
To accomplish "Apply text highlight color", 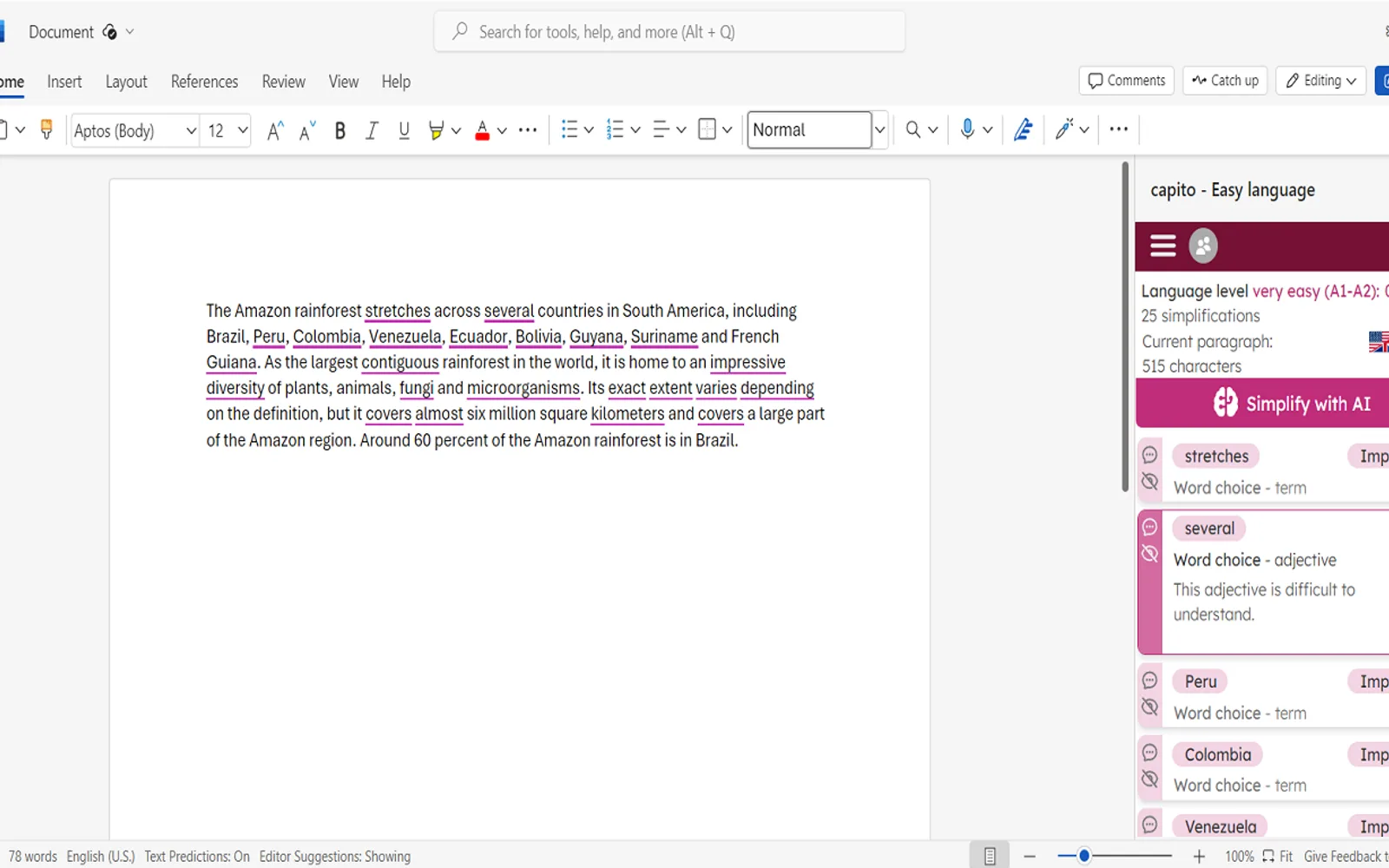I will (x=436, y=130).
